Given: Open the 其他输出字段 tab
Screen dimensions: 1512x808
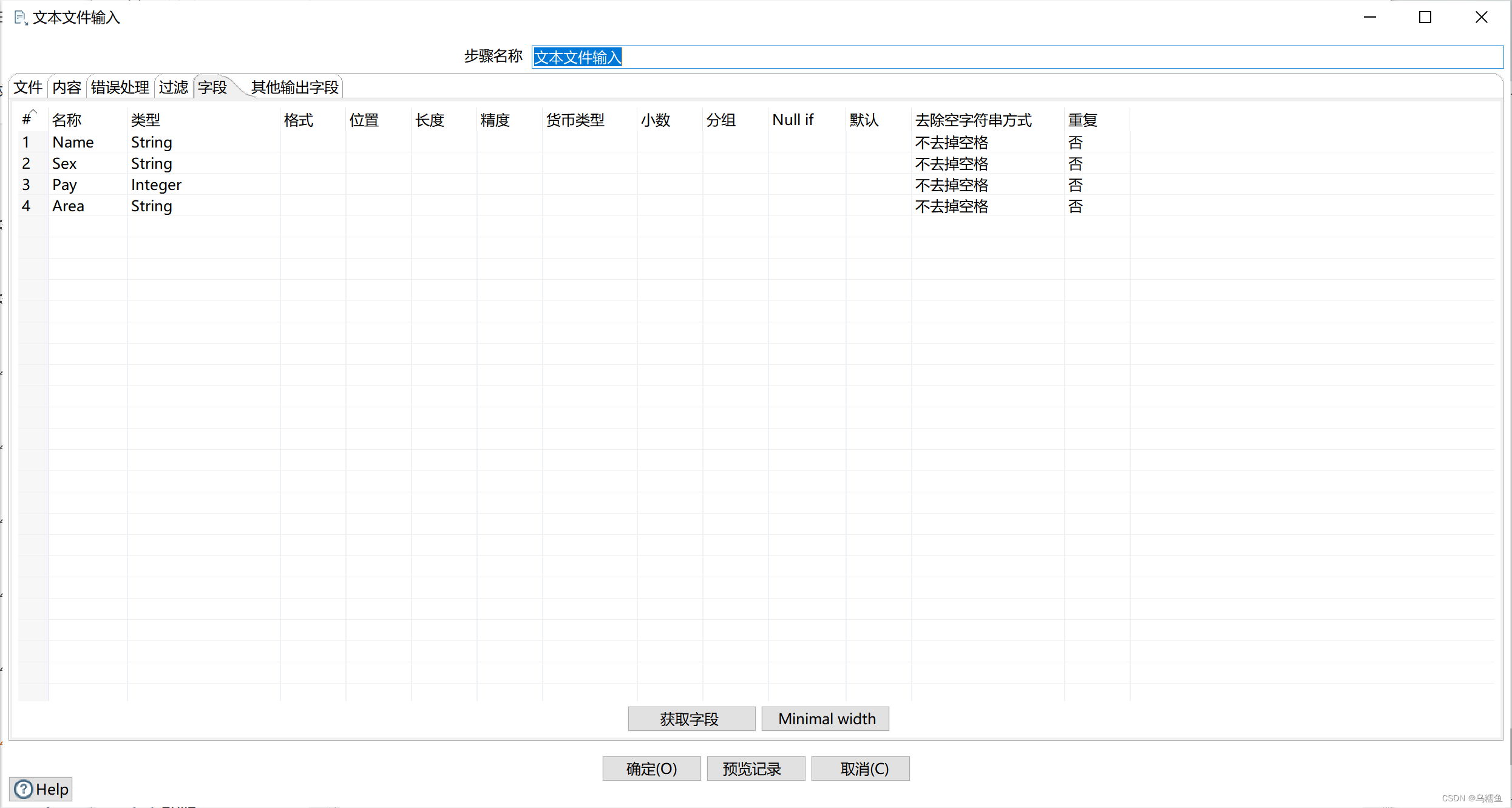Looking at the screenshot, I should (x=294, y=87).
